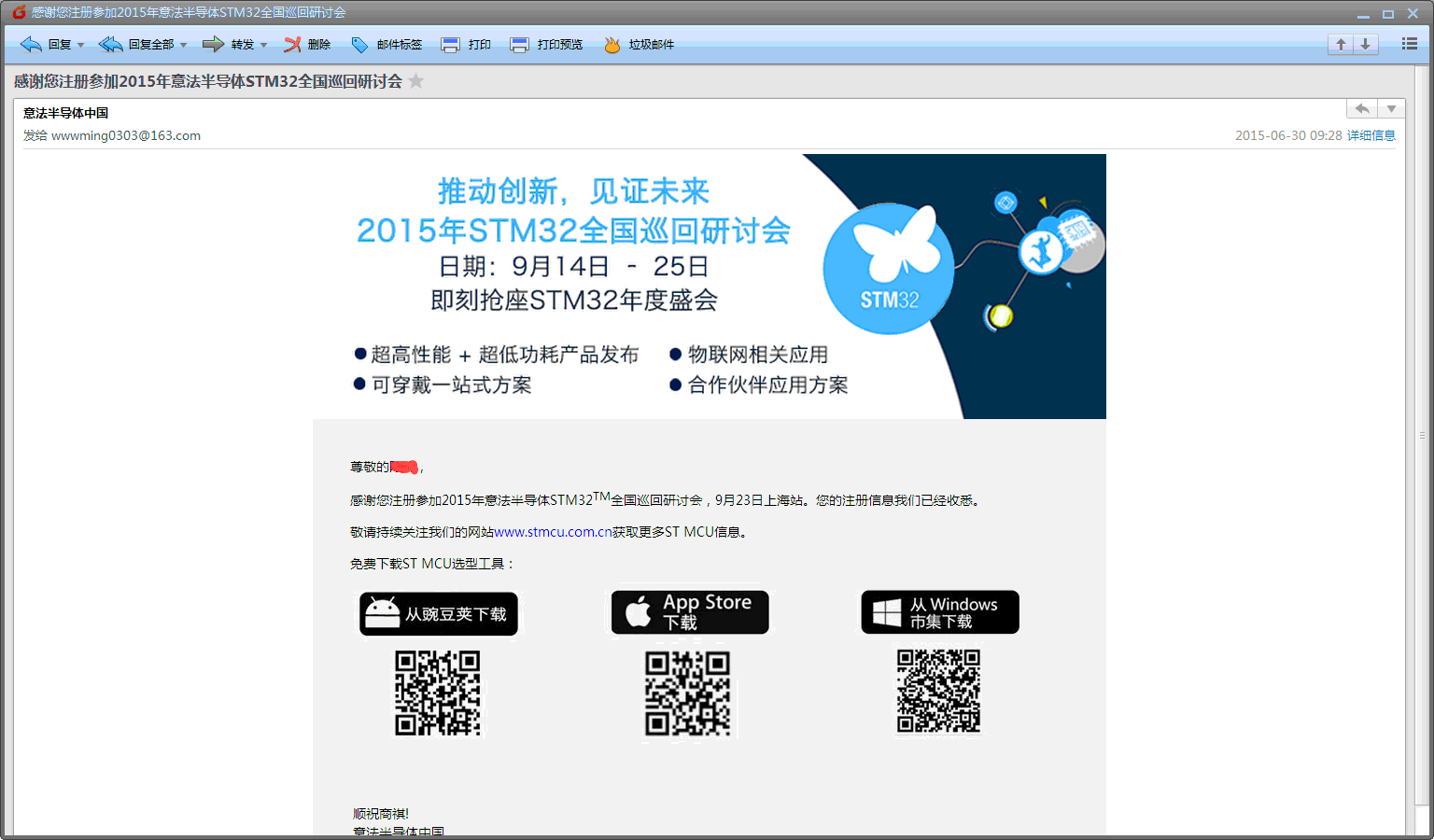The width and height of the screenshot is (1434, 840).
Task: Click the Foxmail logo in title bar
Action: [19, 12]
